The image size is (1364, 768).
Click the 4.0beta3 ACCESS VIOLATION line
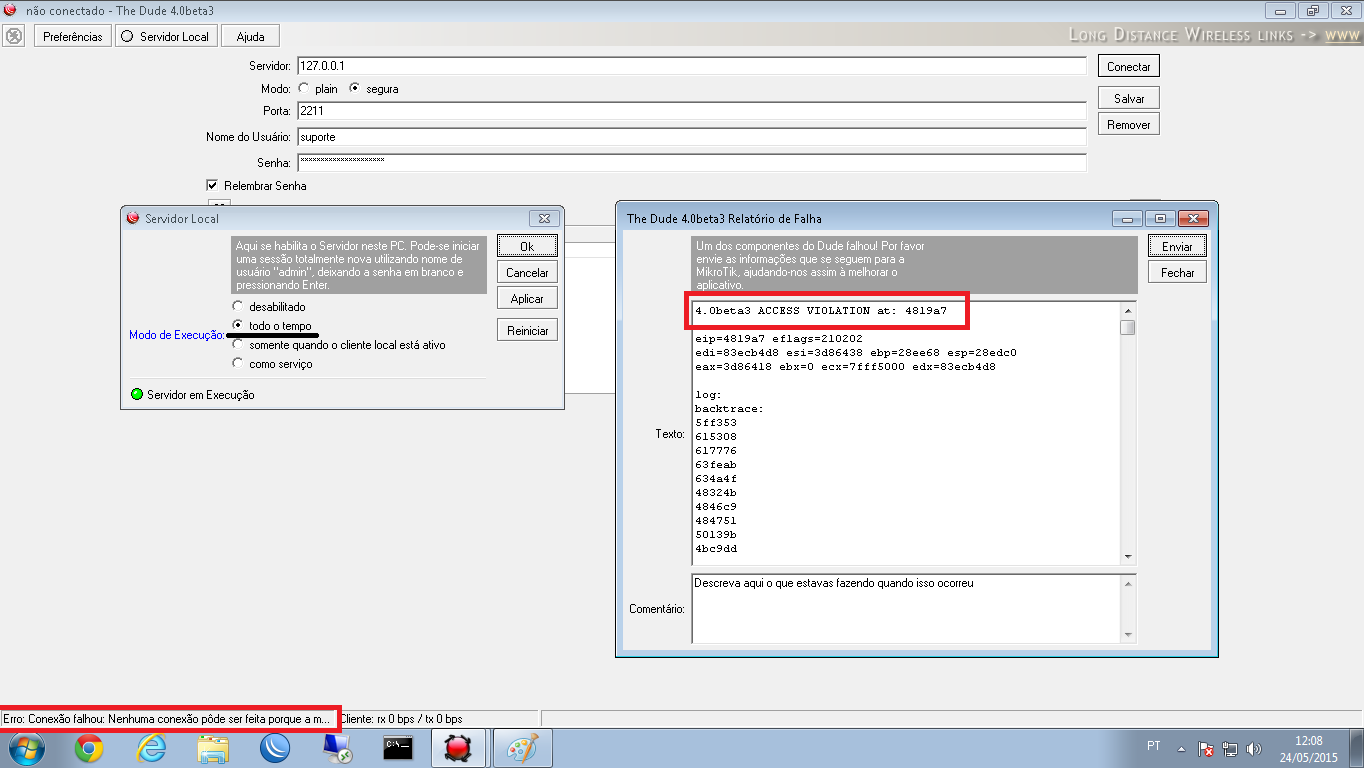click(x=821, y=311)
